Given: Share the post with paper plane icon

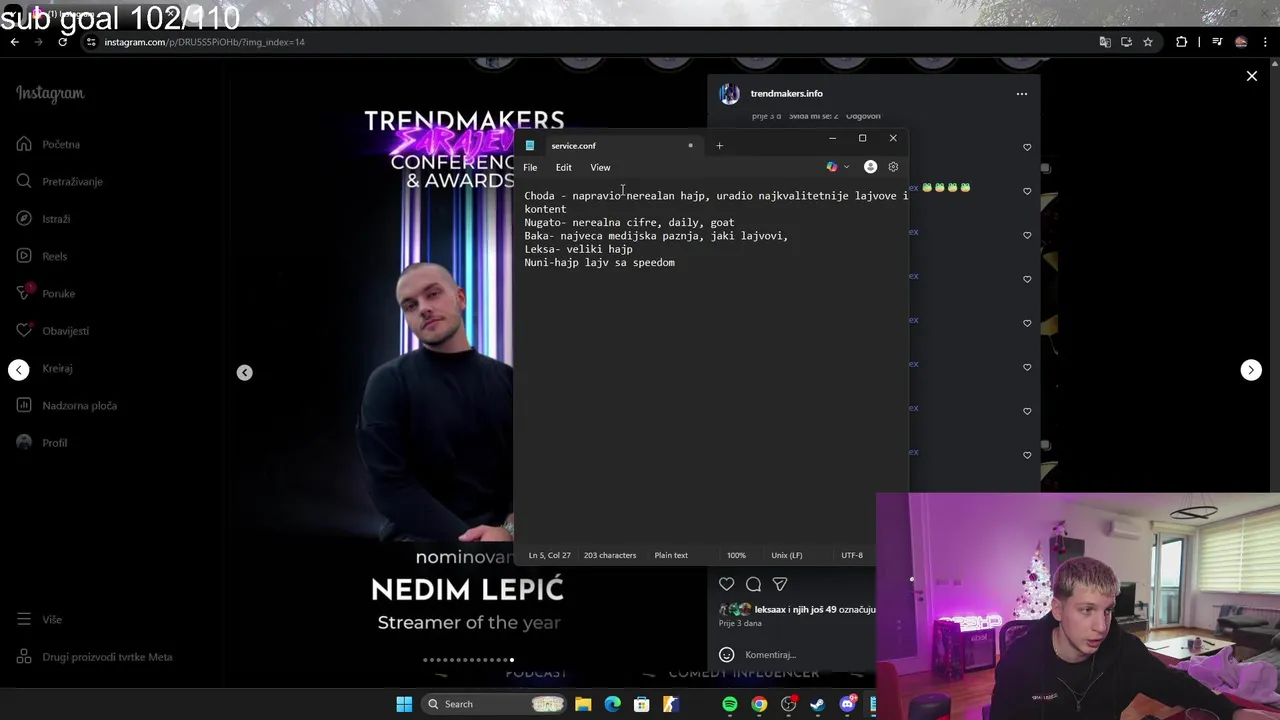Looking at the screenshot, I should pos(780,584).
